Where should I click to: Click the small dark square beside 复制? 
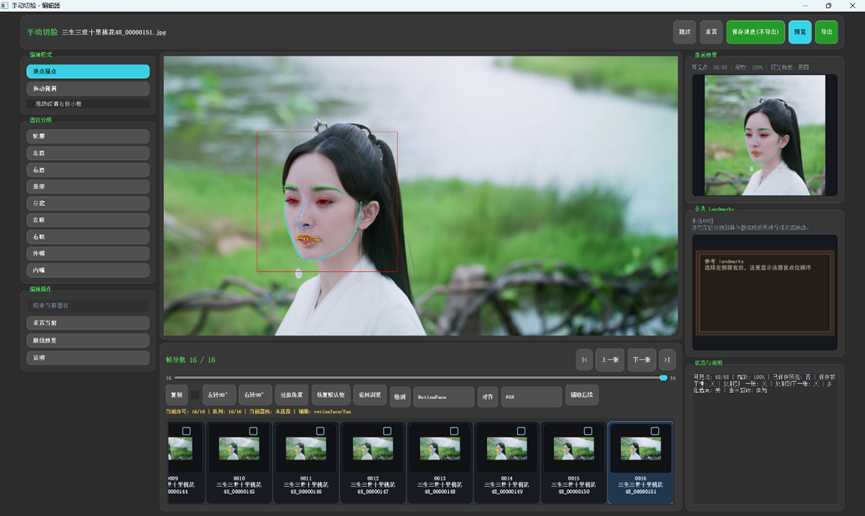[x=195, y=395]
